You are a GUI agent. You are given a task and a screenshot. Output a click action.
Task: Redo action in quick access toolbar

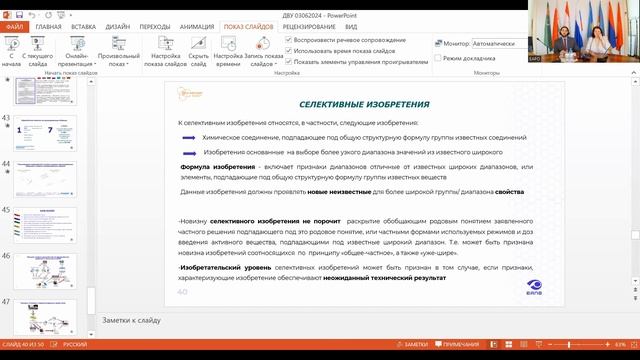(x=48, y=15)
